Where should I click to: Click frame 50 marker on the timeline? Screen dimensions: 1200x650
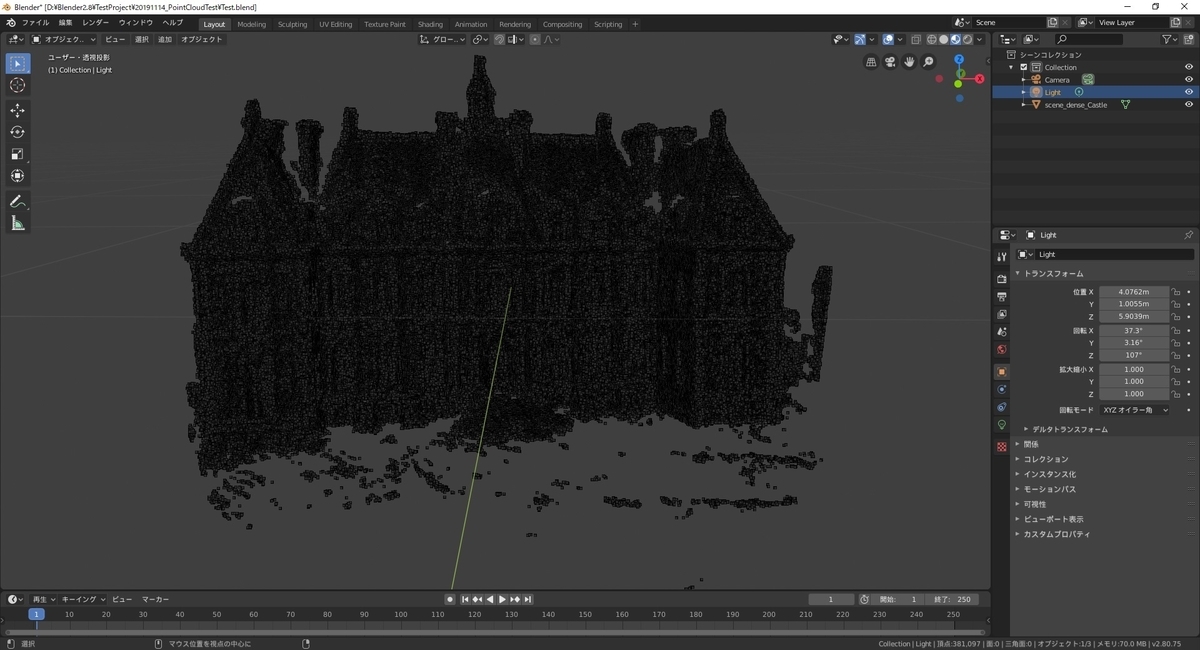(215, 614)
